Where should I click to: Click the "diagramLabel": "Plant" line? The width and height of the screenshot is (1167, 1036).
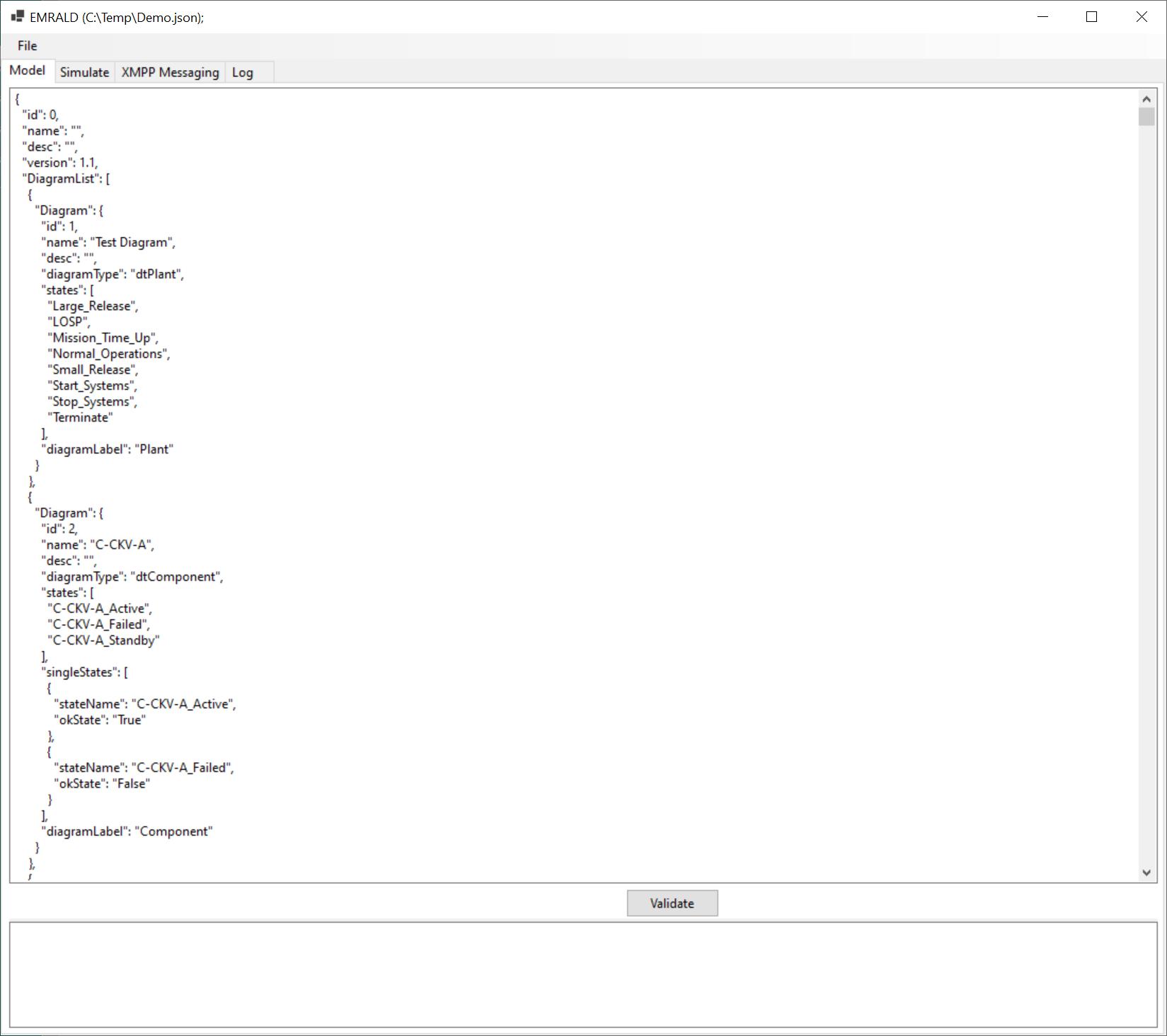coord(107,449)
